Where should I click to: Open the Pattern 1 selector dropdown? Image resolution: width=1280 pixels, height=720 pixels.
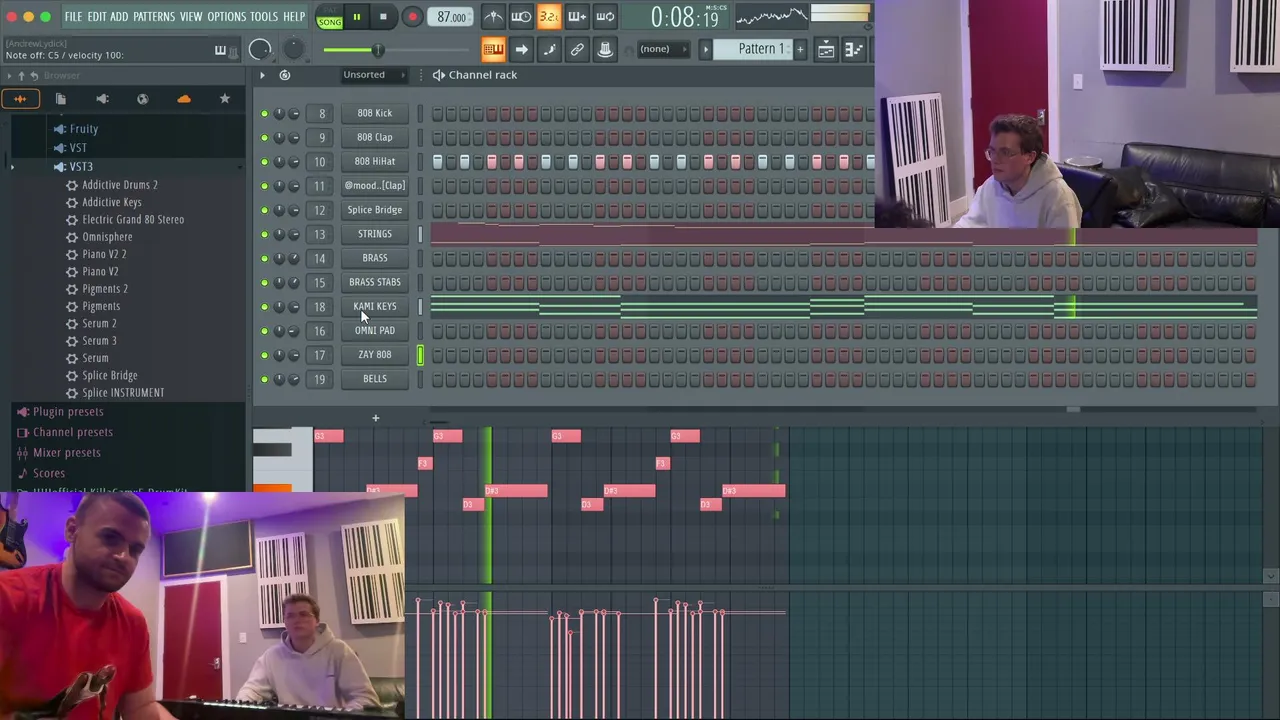(762, 49)
